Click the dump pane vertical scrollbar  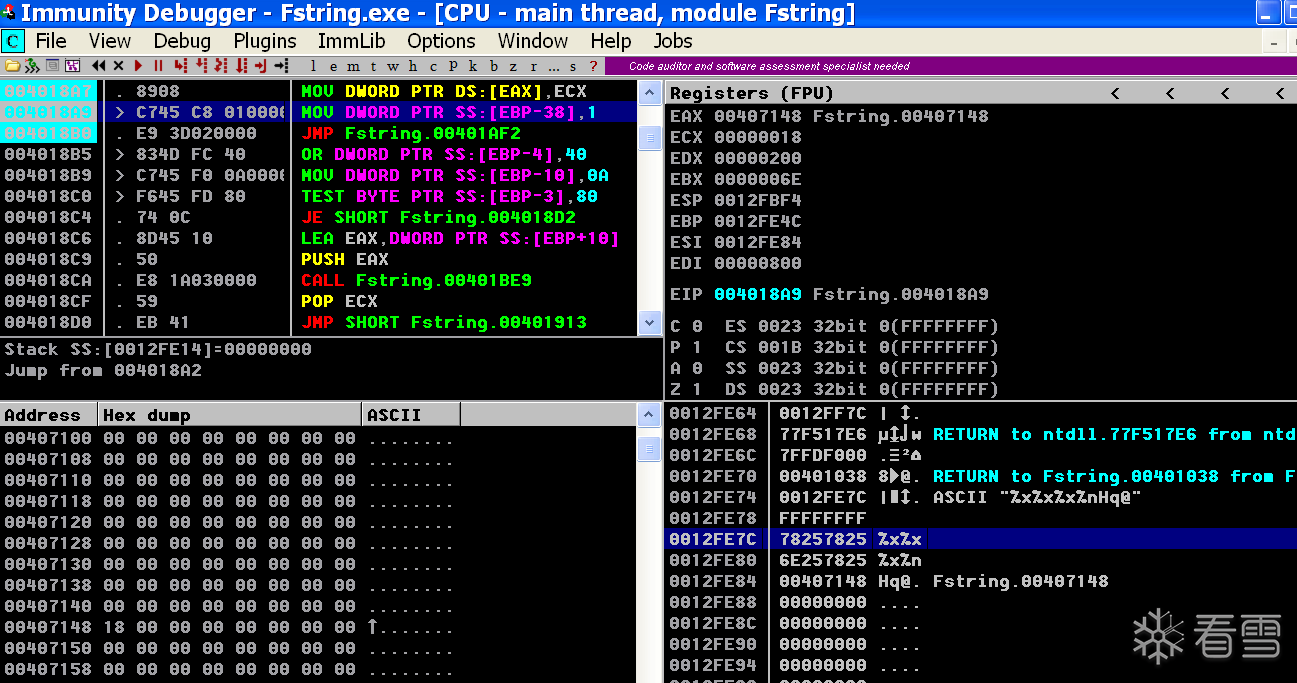tap(650, 555)
